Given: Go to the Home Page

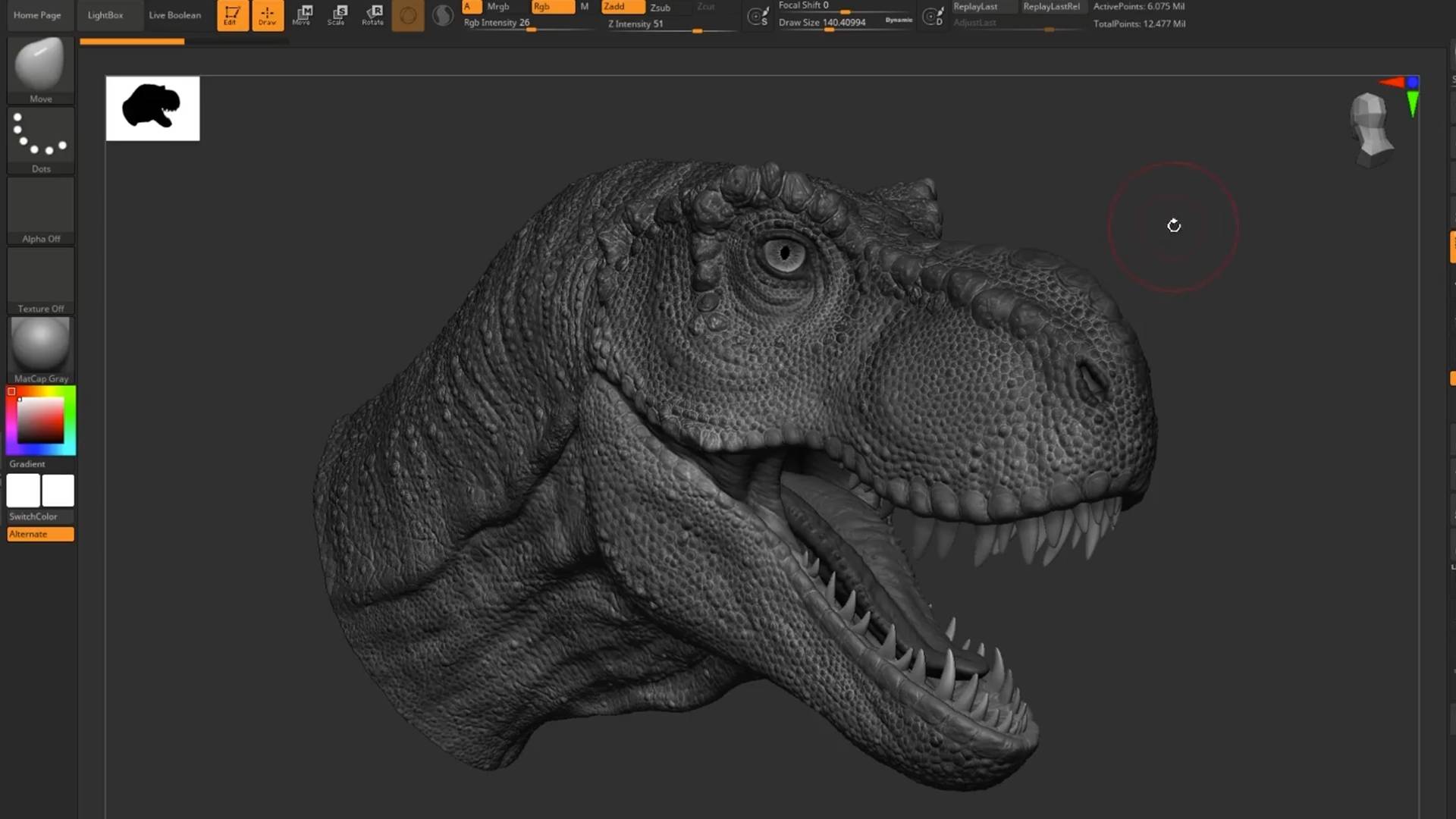Looking at the screenshot, I should coord(37,15).
